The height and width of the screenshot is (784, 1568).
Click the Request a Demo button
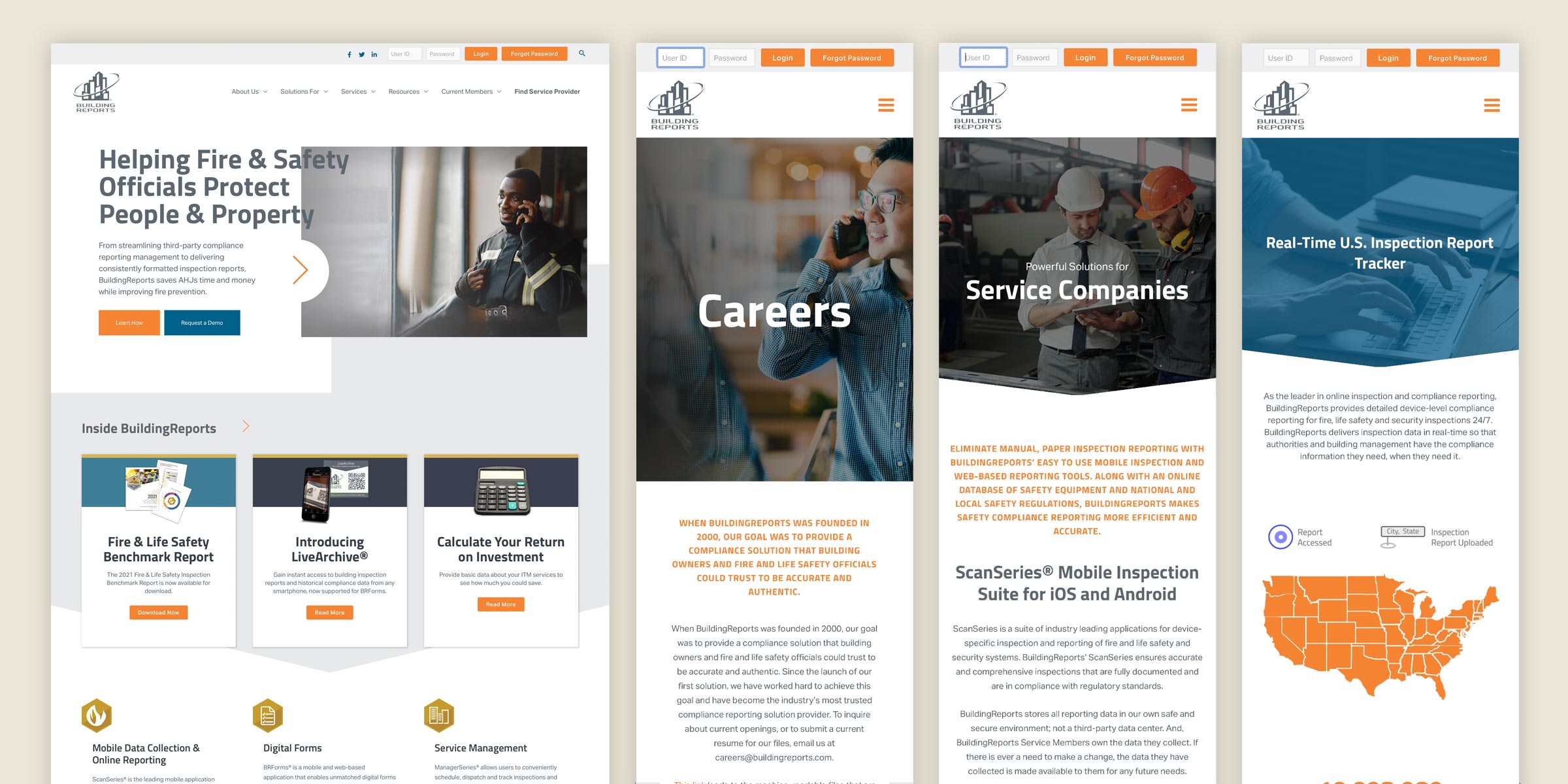pos(200,322)
